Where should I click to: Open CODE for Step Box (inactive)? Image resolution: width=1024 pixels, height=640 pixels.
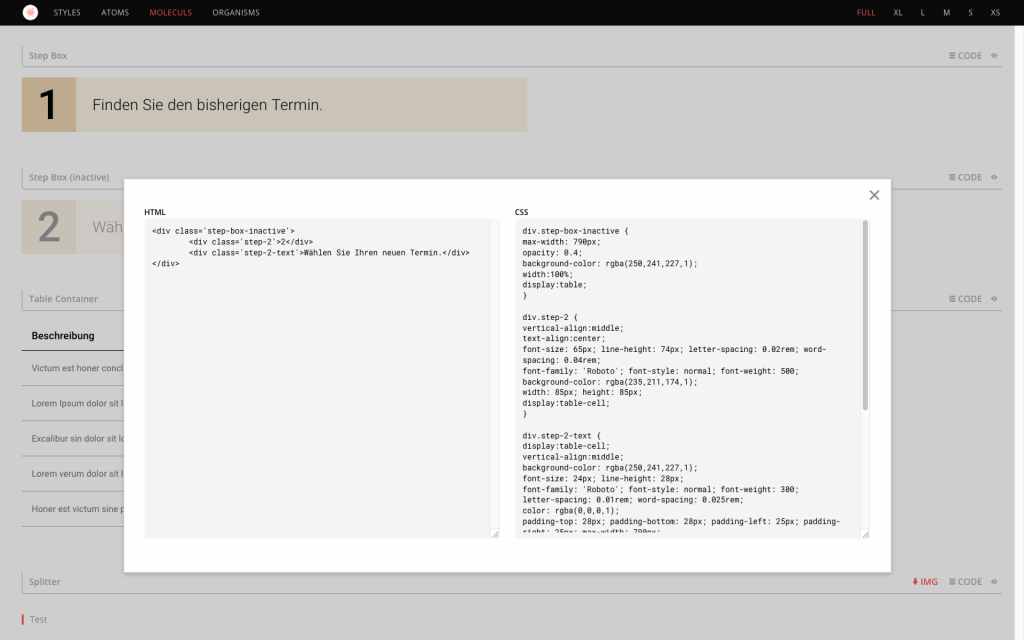[968, 177]
